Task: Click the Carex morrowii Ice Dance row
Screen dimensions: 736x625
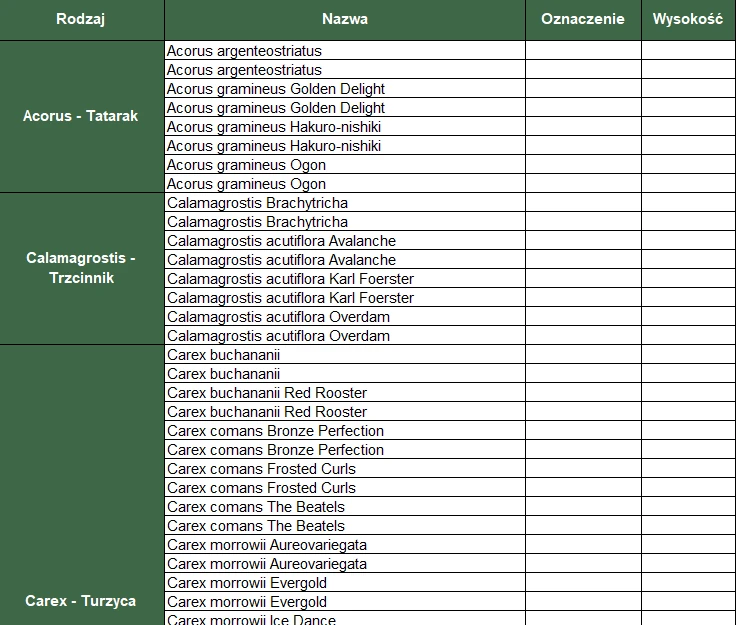Action: tap(345, 618)
